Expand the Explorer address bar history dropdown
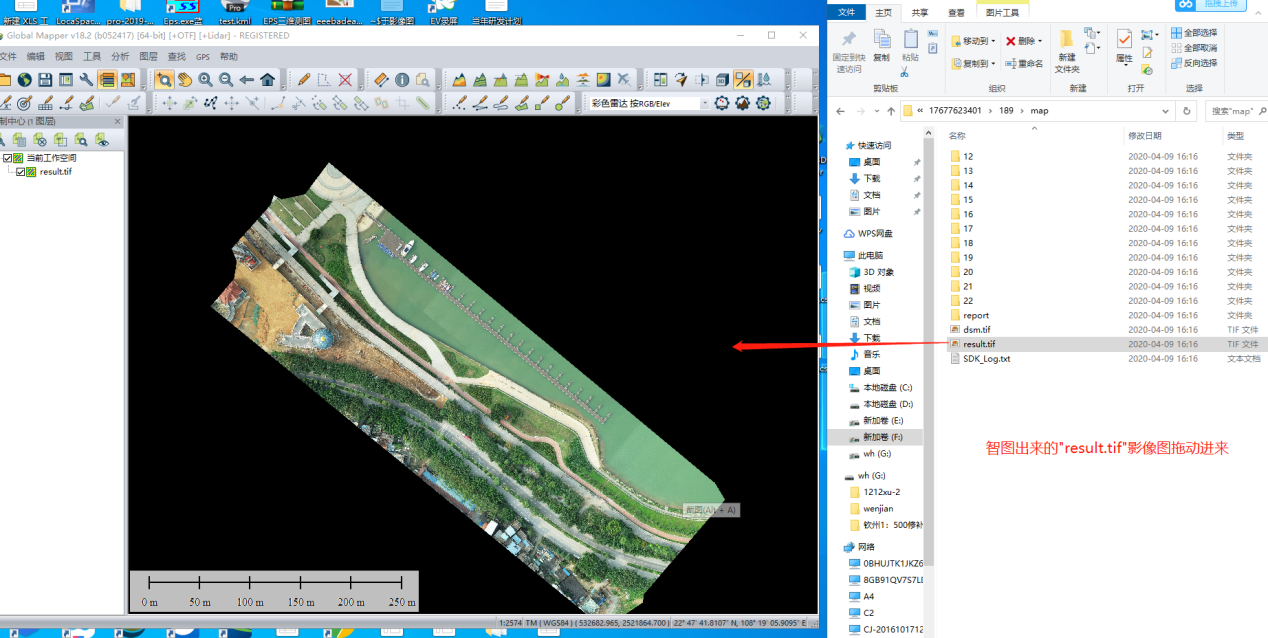 1166,111
